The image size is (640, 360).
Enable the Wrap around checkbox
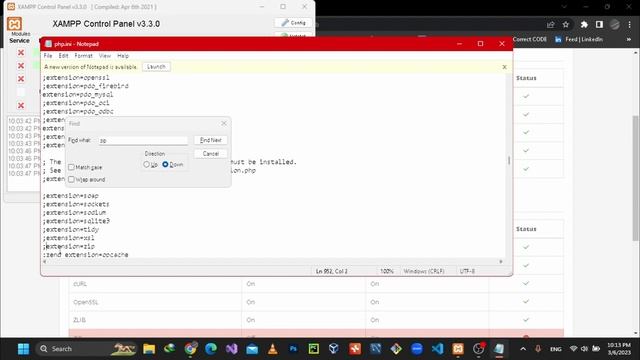tap(71, 179)
